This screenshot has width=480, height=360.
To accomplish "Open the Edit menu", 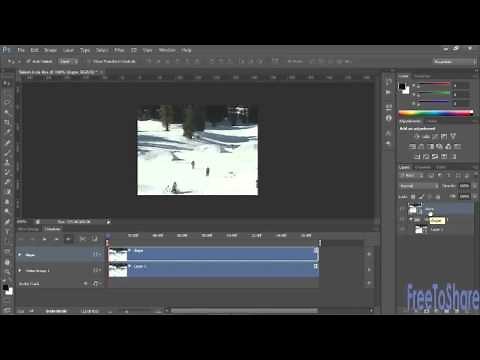I will 34,50.
